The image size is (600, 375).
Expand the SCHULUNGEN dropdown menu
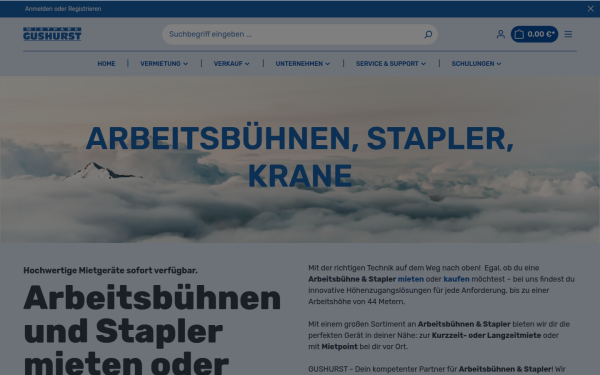476,64
